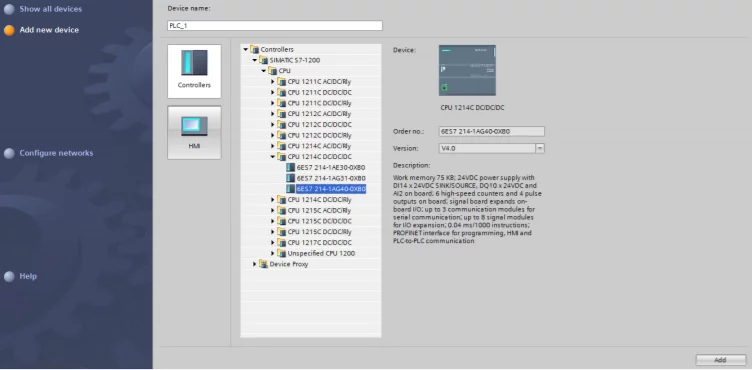Click module icon of 6ES7 214-1AG31-0XB0
The width and height of the screenshot is (752, 370).
tap(290, 178)
